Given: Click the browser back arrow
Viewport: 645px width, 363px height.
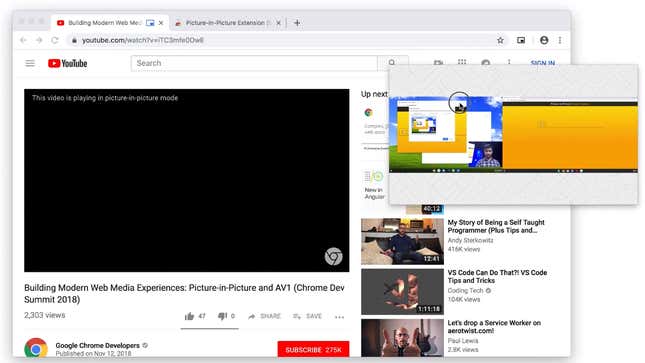Looking at the screenshot, I should pyautogui.click(x=23, y=40).
